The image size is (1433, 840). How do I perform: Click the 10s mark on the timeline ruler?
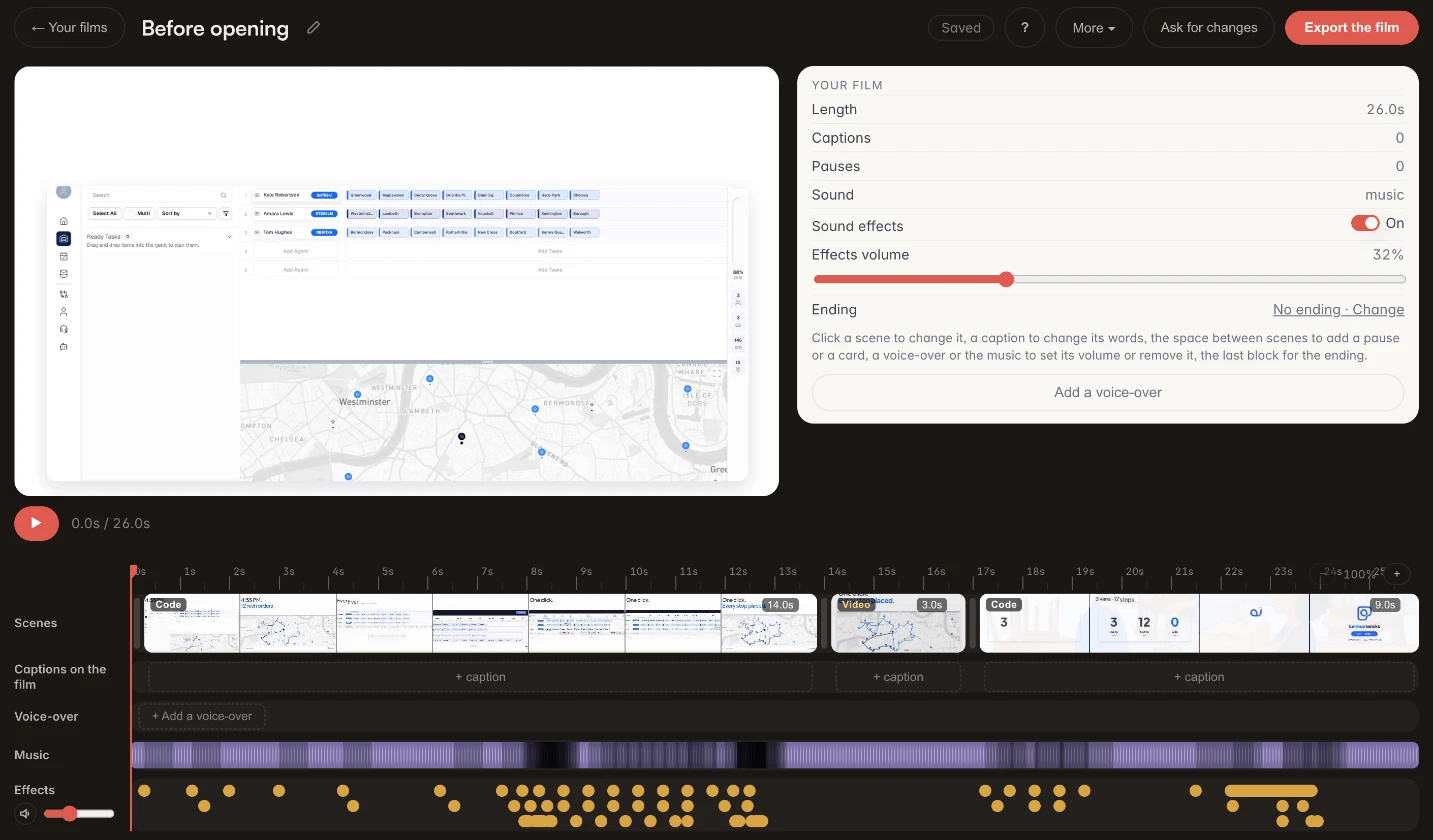tap(638, 572)
